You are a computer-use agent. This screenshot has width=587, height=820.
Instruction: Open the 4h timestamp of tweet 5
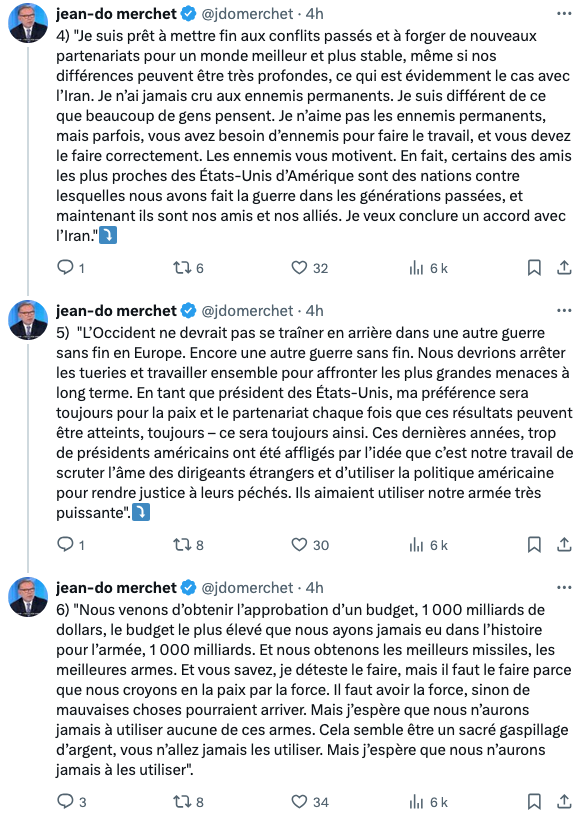click(x=314, y=311)
